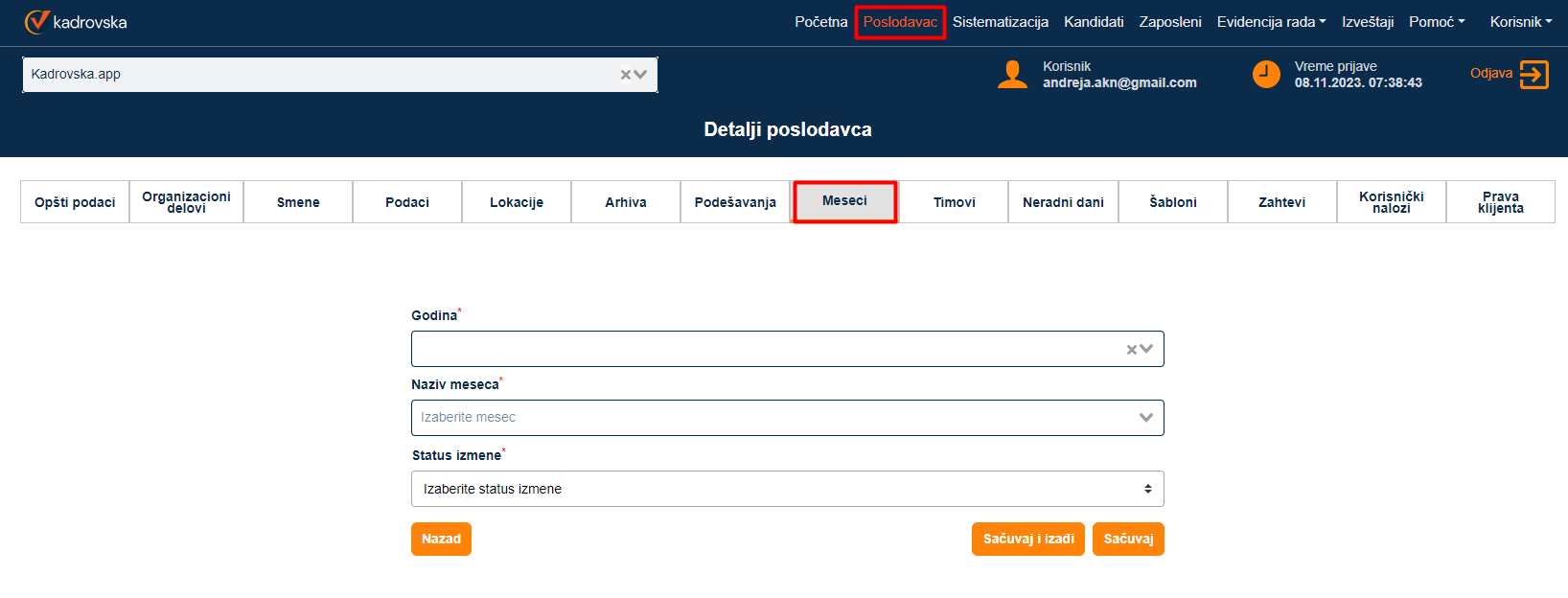Switch to the Neradni dani tab
This screenshot has height=598, width=1568.
(x=1063, y=202)
